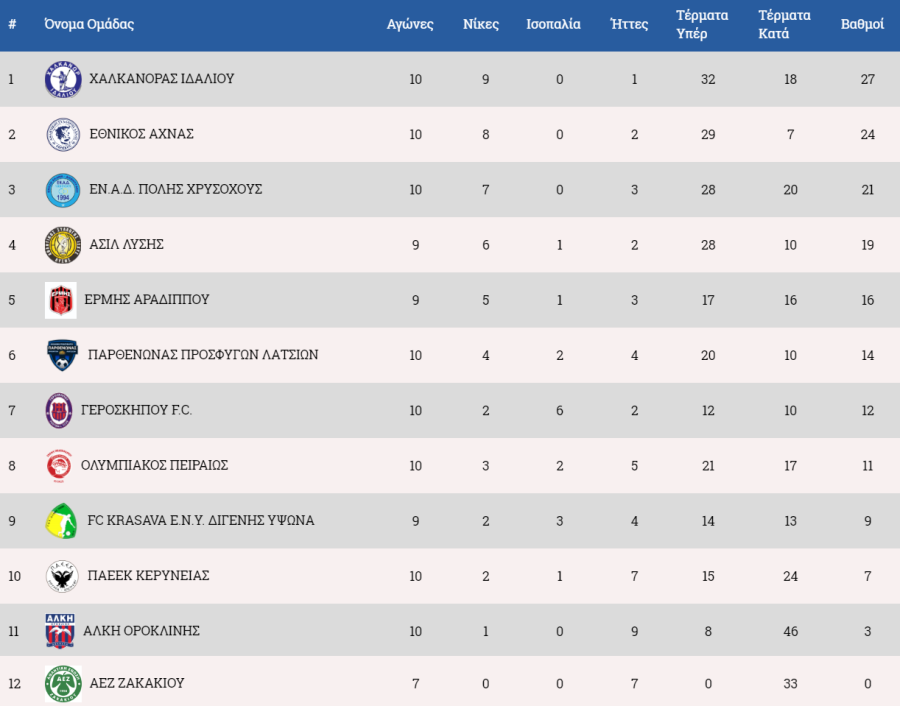Open team name ΧΑΛΚΑΝΟΡΑΣ ΙΔΑΛΙΟΥ

(x=162, y=79)
